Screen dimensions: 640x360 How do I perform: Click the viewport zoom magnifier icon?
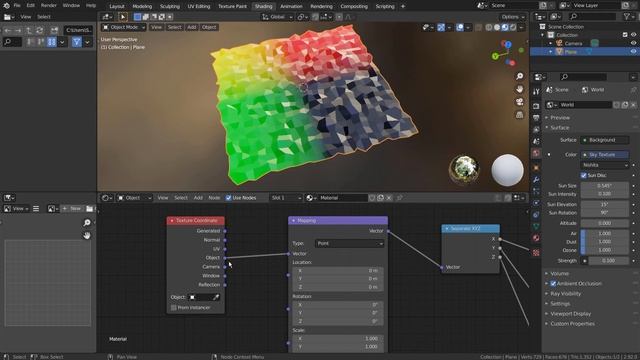click(x=519, y=76)
